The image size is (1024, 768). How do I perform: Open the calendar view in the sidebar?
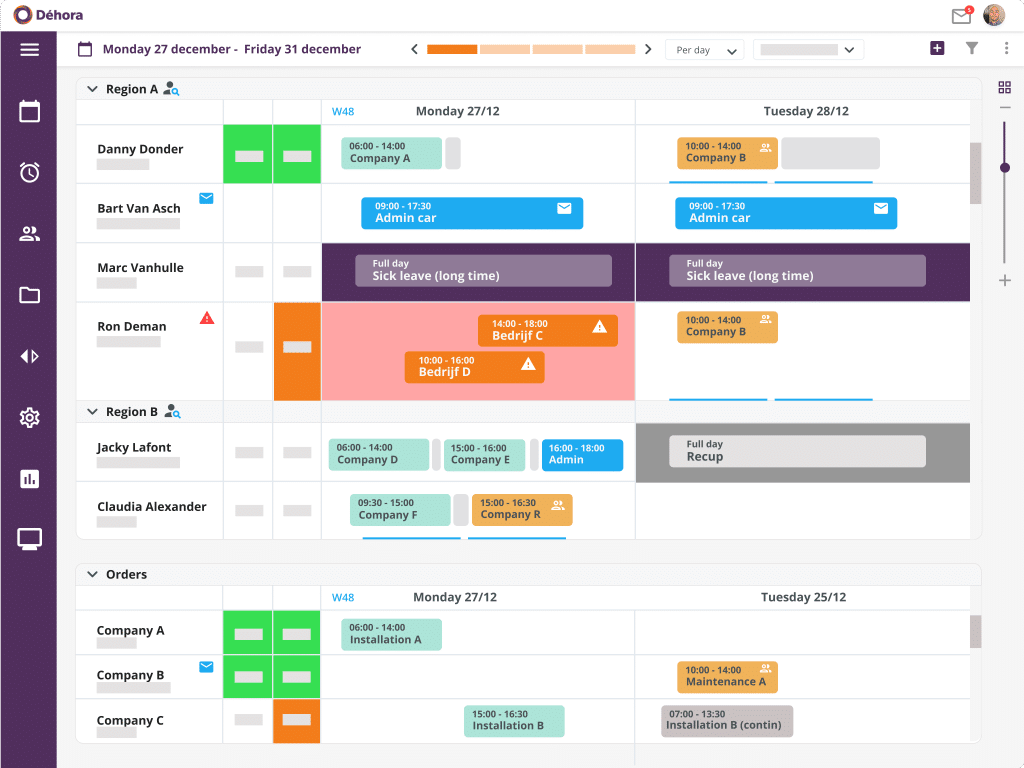coord(29,112)
